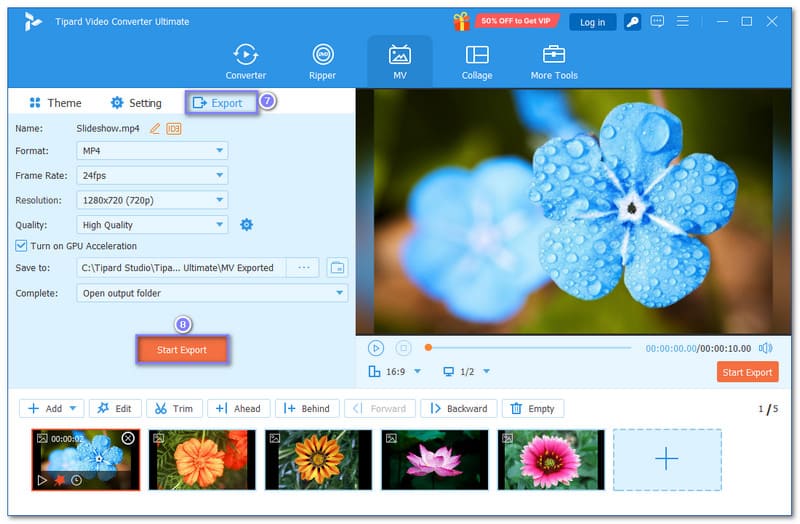Open the Quality dropdown
Screen dimensions: 800x524
[152, 225]
